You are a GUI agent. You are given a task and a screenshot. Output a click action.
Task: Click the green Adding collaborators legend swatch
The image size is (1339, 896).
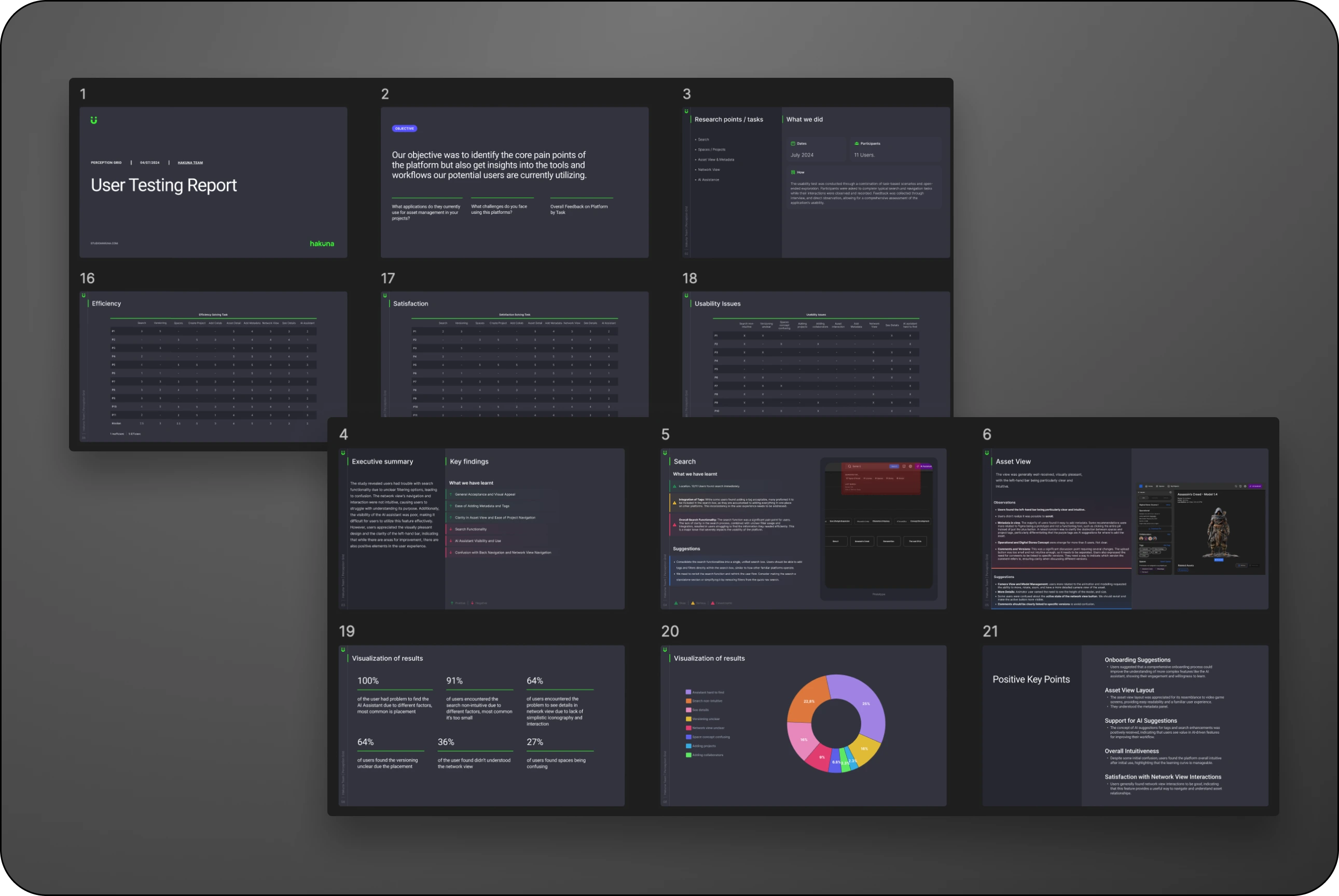[688, 755]
